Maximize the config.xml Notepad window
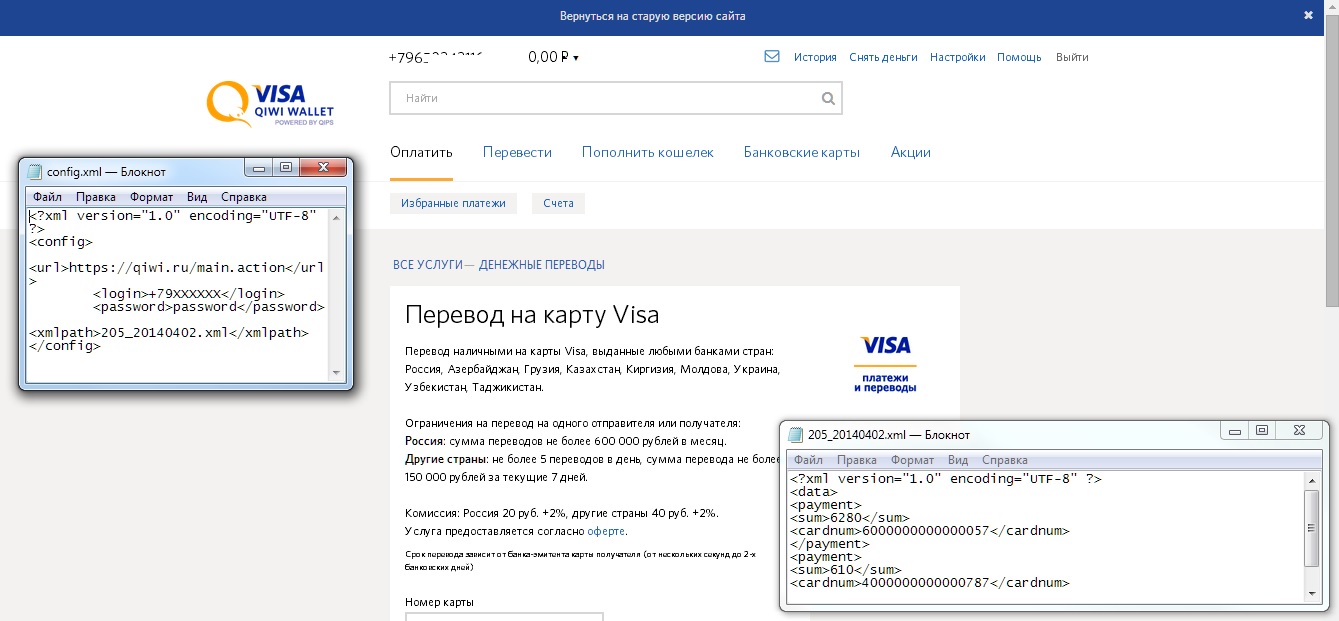The width and height of the screenshot is (1339, 621). [x=286, y=168]
